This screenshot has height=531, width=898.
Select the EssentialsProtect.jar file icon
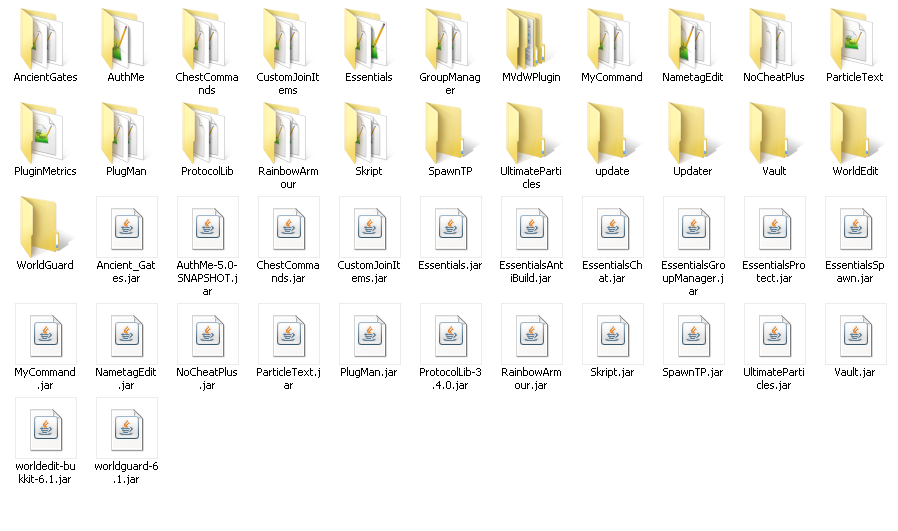774,227
